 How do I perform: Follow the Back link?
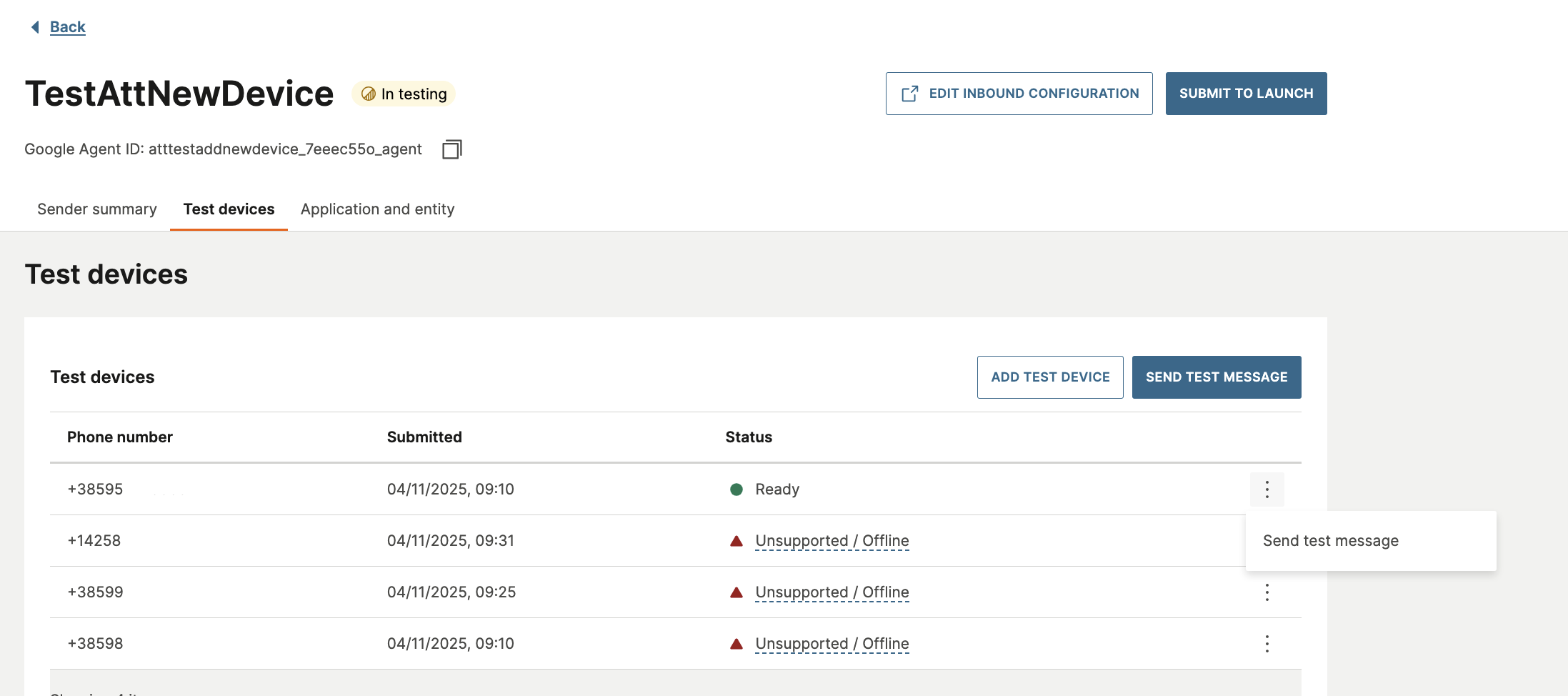[x=67, y=27]
